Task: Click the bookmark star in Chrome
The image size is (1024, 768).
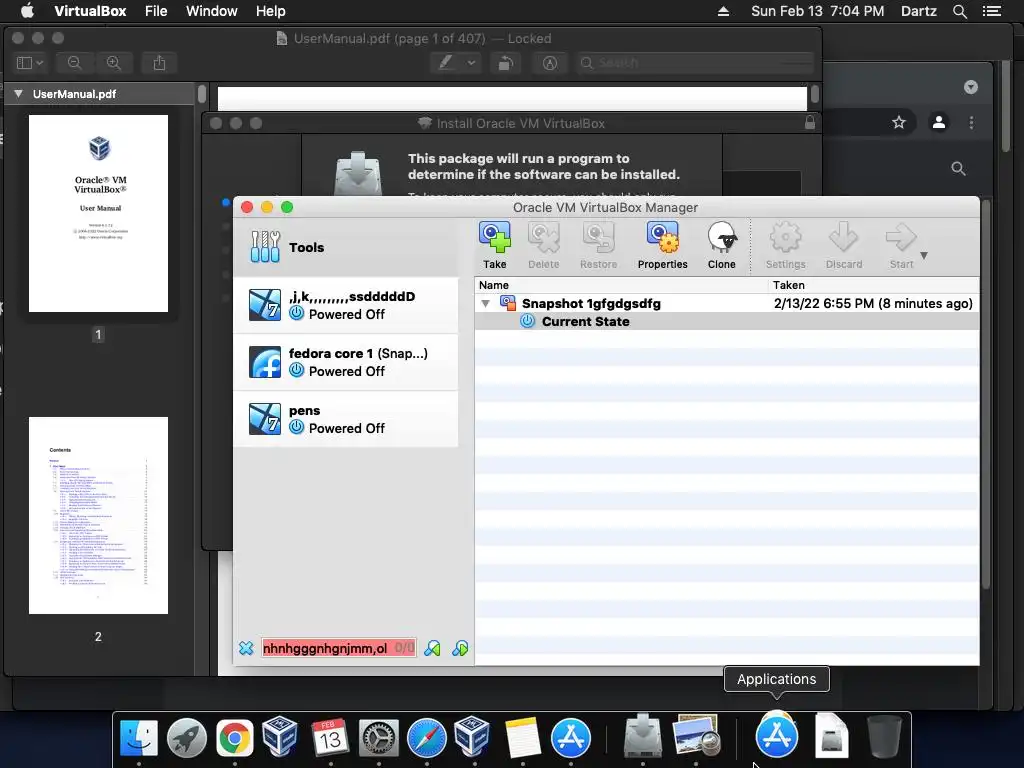Action: [x=899, y=122]
